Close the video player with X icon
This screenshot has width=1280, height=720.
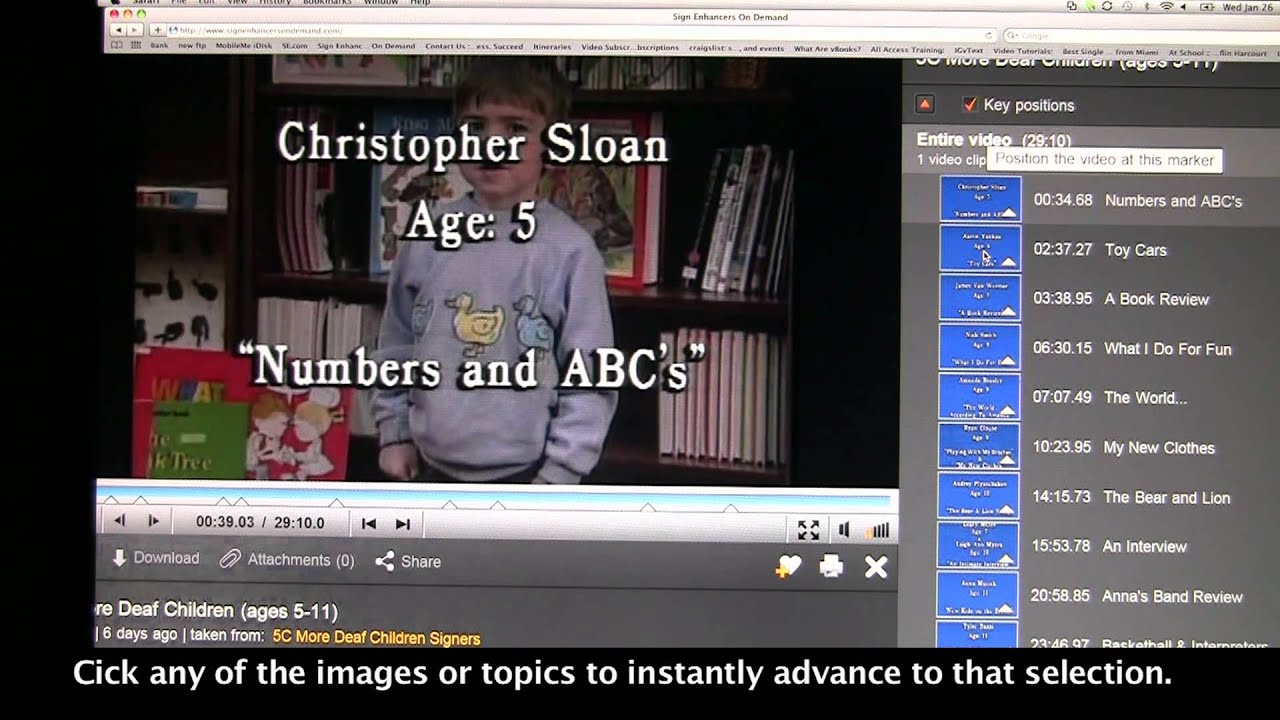click(x=876, y=568)
